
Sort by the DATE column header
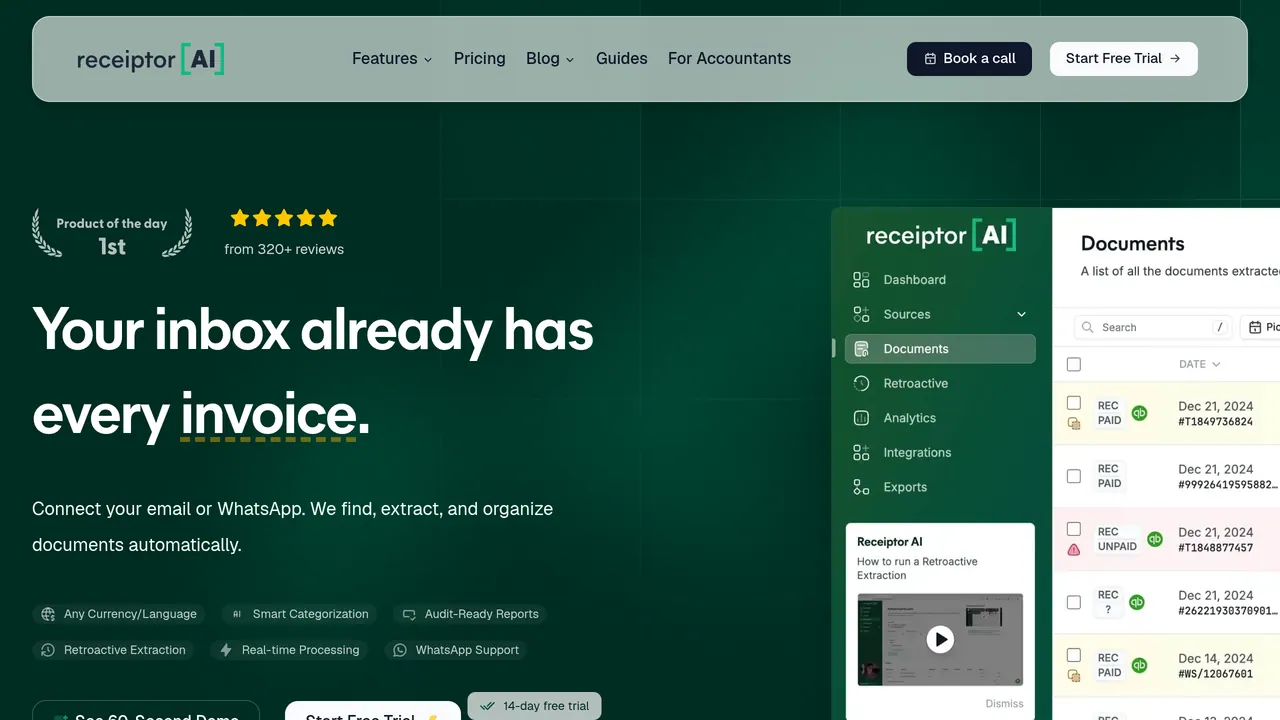tap(1199, 364)
